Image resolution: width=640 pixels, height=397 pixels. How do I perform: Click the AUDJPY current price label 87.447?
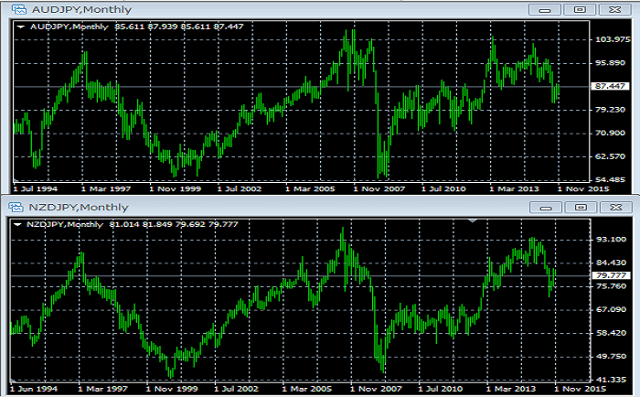[610, 86]
